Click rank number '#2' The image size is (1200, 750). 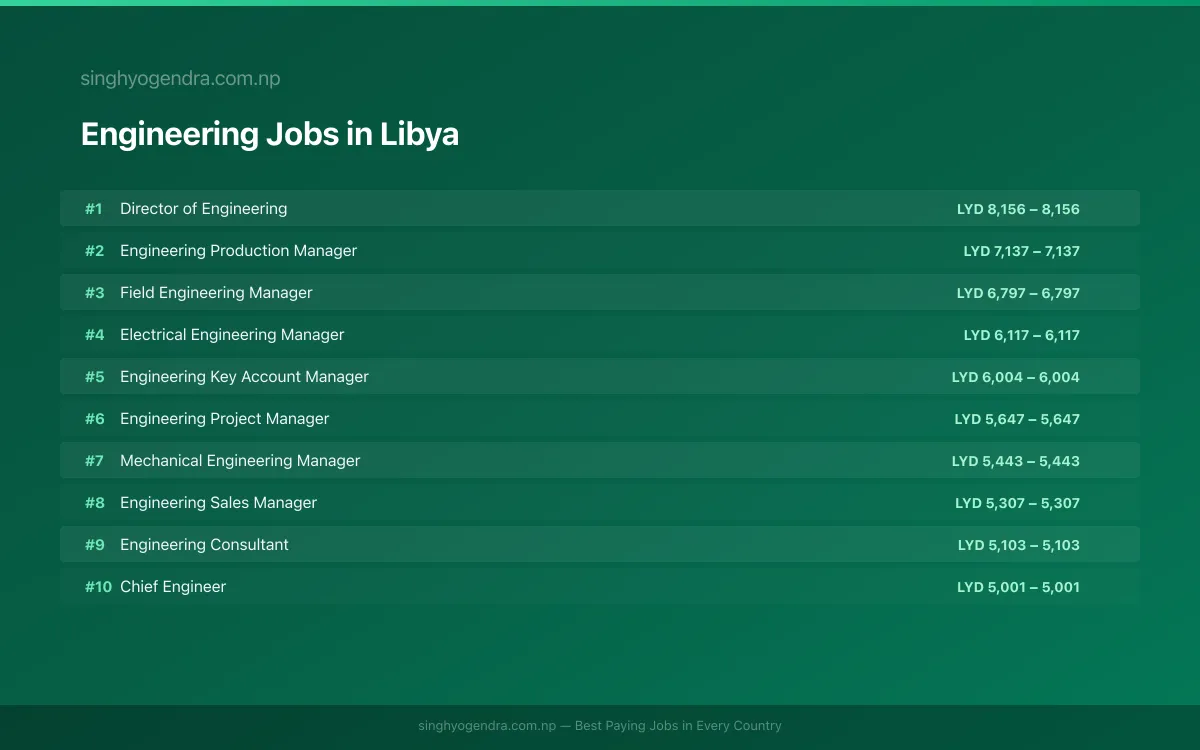(94, 251)
